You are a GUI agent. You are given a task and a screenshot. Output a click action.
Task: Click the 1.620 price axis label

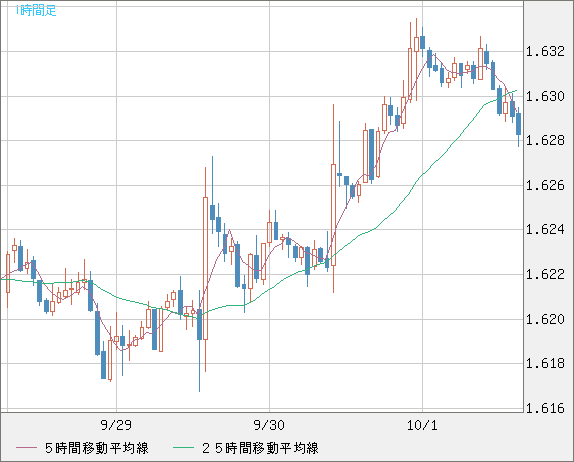tap(545, 320)
